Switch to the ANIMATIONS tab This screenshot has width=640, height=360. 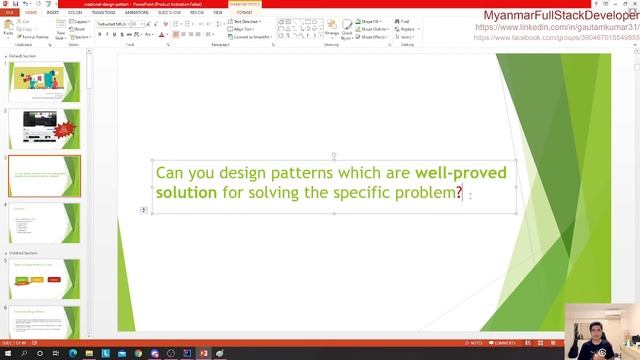[137, 13]
